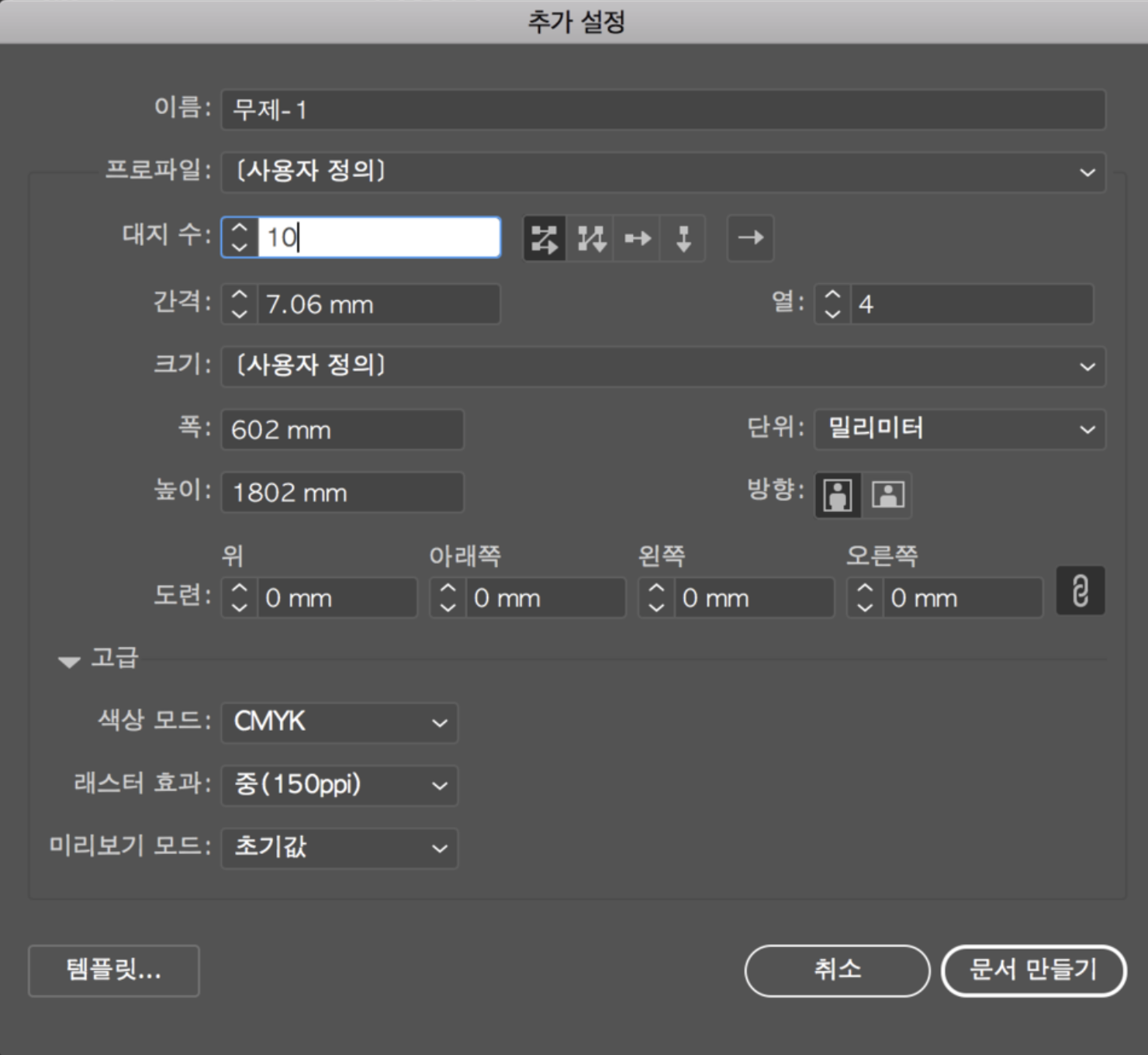Set portrait orientation (방향)

click(838, 494)
